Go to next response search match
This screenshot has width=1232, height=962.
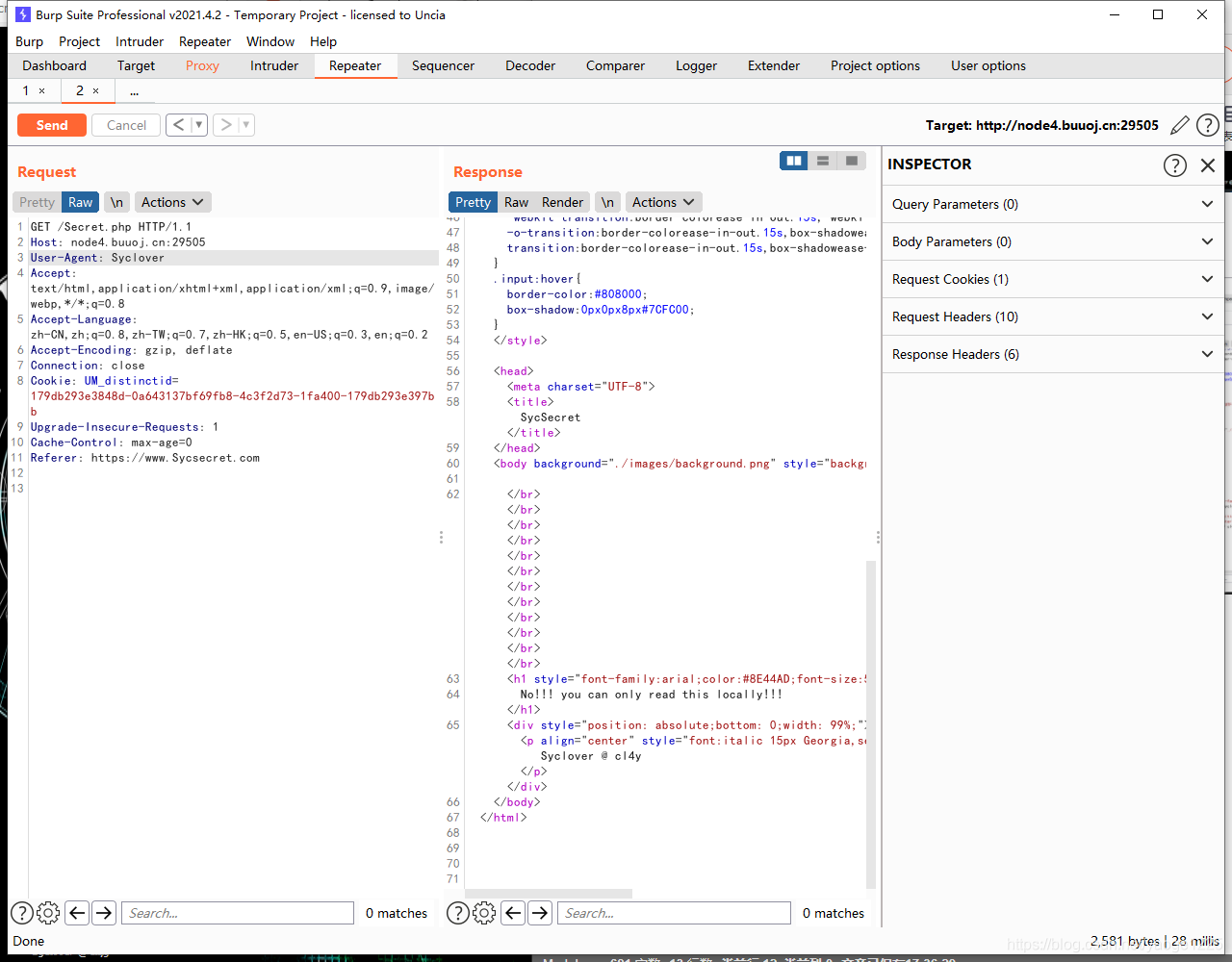(540, 913)
